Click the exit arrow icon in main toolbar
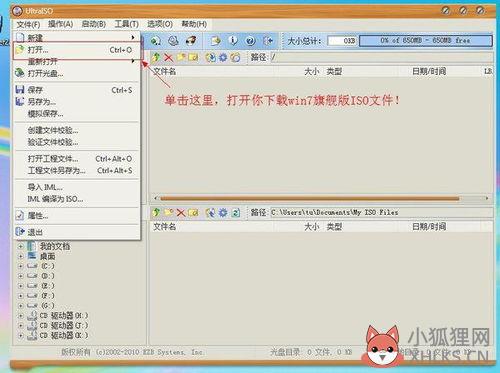The width and height of the screenshot is (500, 373). pyautogui.click(x=268, y=41)
